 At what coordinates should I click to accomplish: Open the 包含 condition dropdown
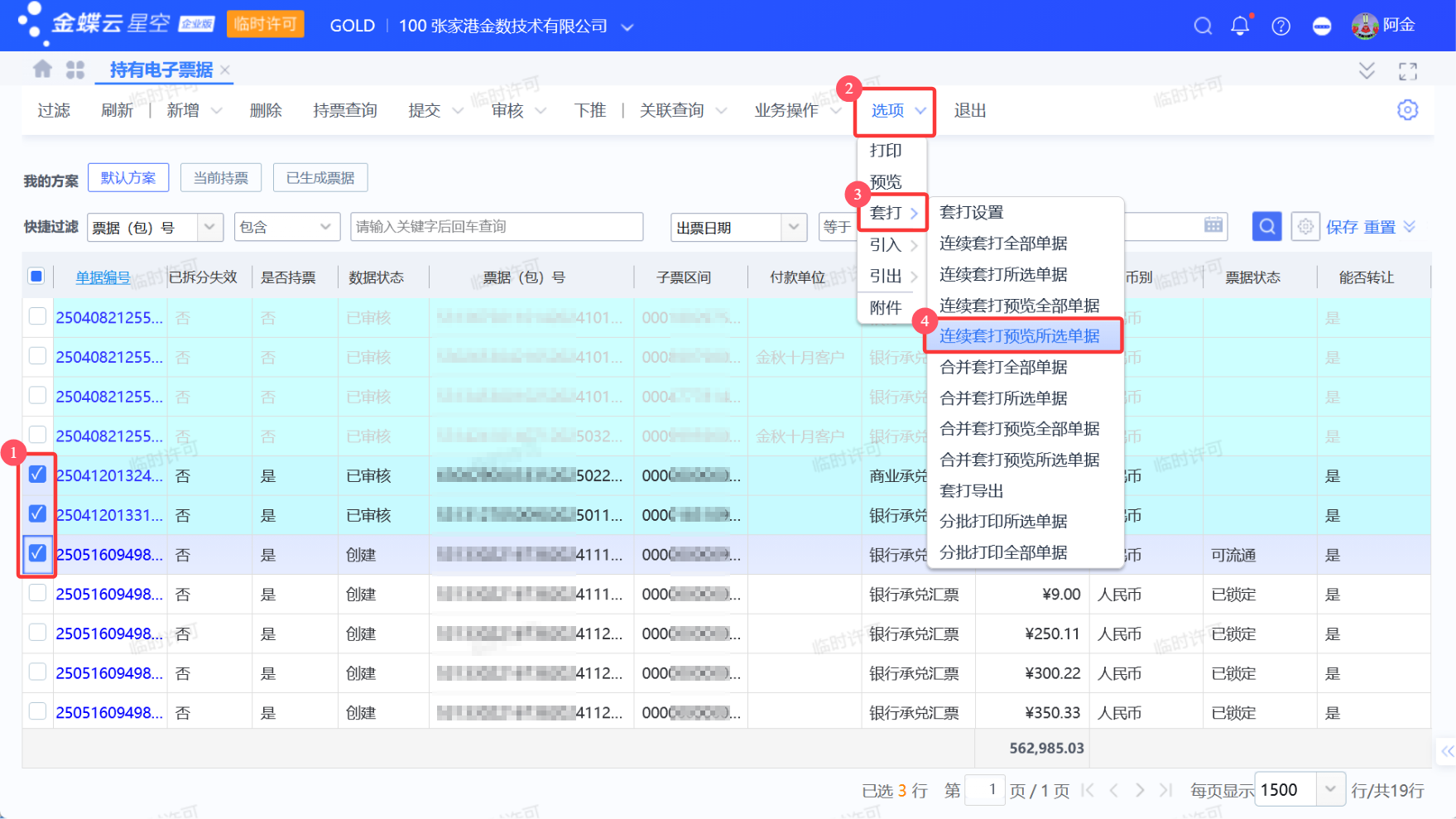(x=324, y=227)
